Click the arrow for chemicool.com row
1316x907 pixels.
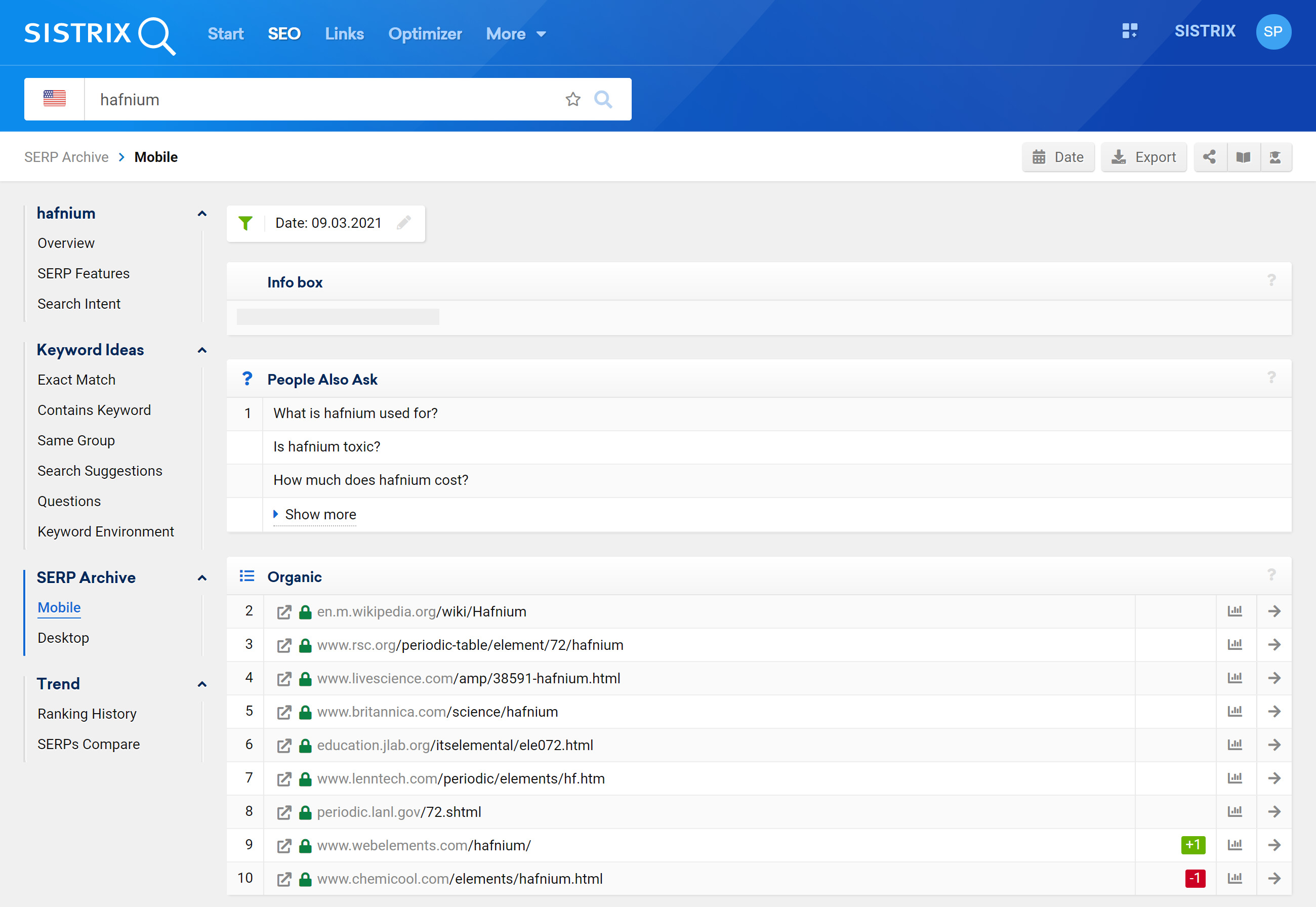pyautogui.click(x=1274, y=879)
